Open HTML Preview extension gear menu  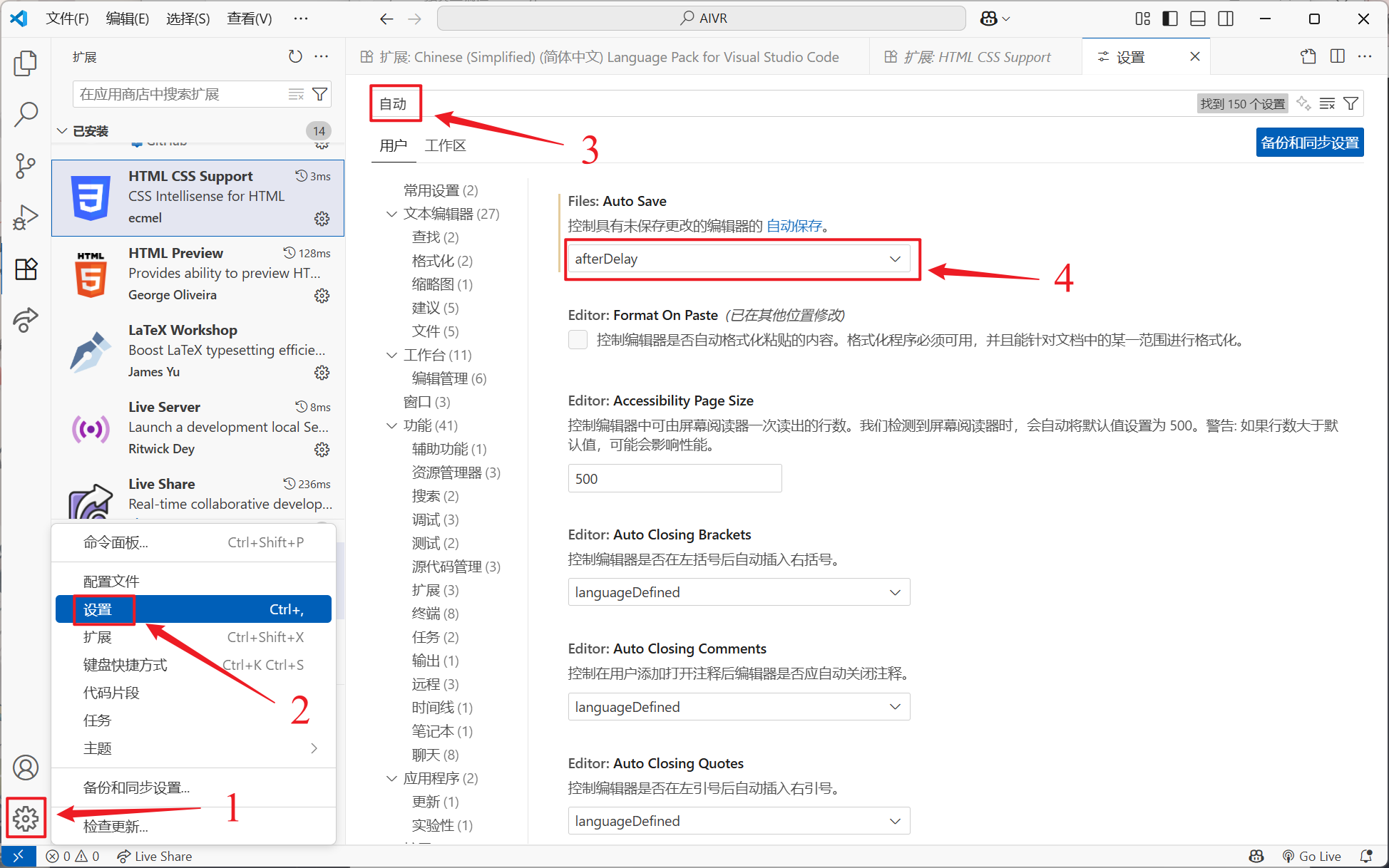322,295
